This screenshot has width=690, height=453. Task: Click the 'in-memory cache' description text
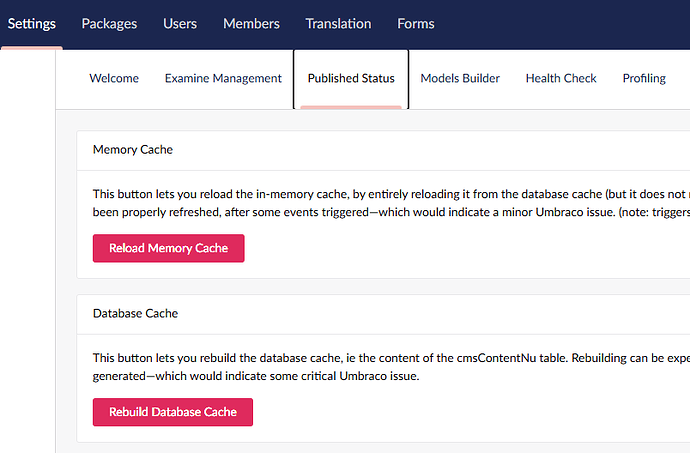point(302,194)
